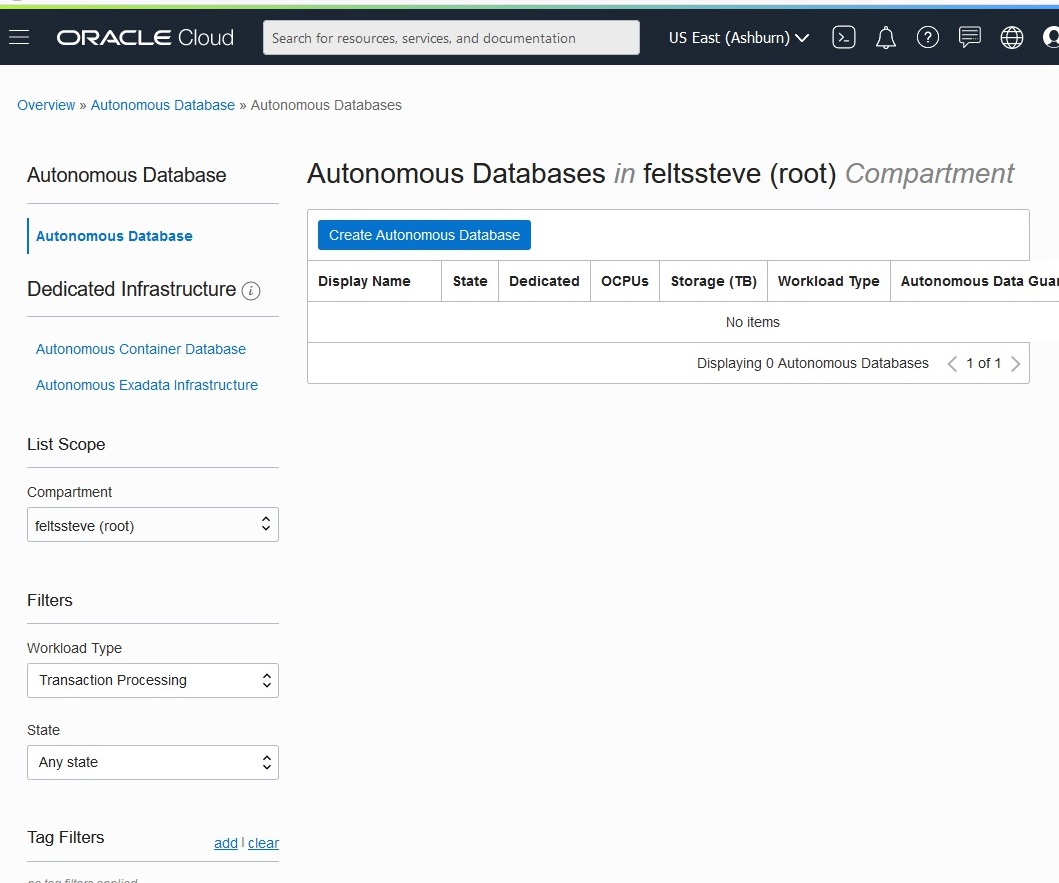Click the language globe icon
Viewport: 1059px width, 883px height.
(1012, 38)
